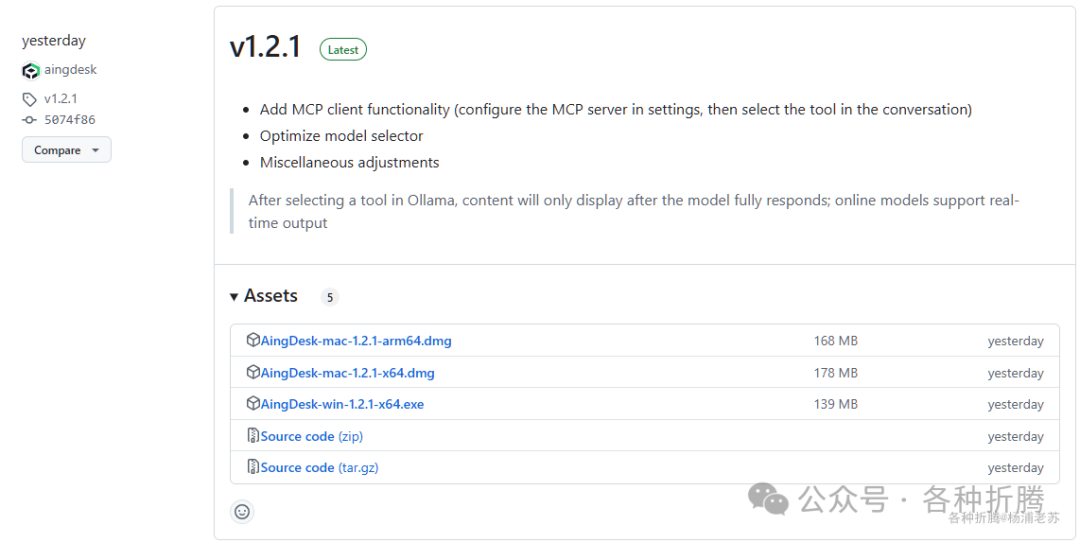The image size is (1080, 543).
Task: Click the commit icon beside 5074f86
Action: click(30, 120)
